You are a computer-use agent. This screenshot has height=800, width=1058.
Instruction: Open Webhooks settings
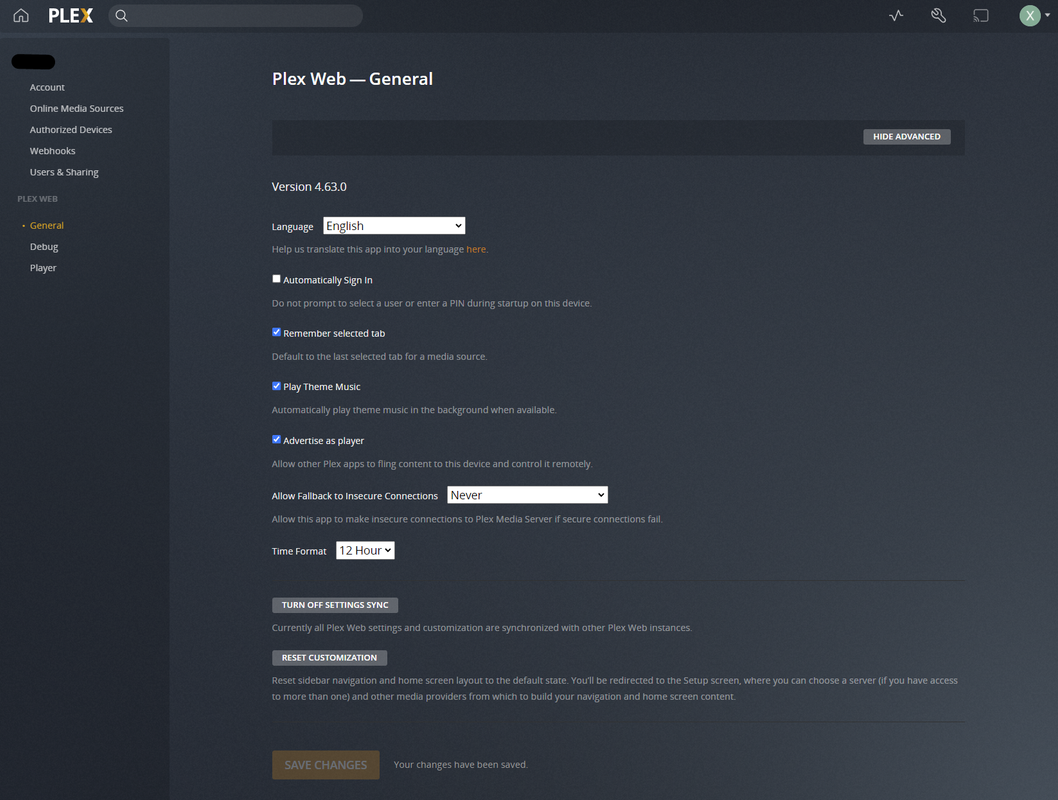pyautogui.click(x=53, y=150)
